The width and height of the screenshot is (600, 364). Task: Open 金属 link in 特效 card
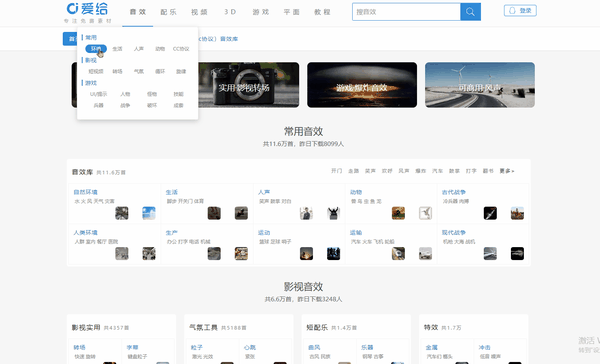[x=432, y=348]
